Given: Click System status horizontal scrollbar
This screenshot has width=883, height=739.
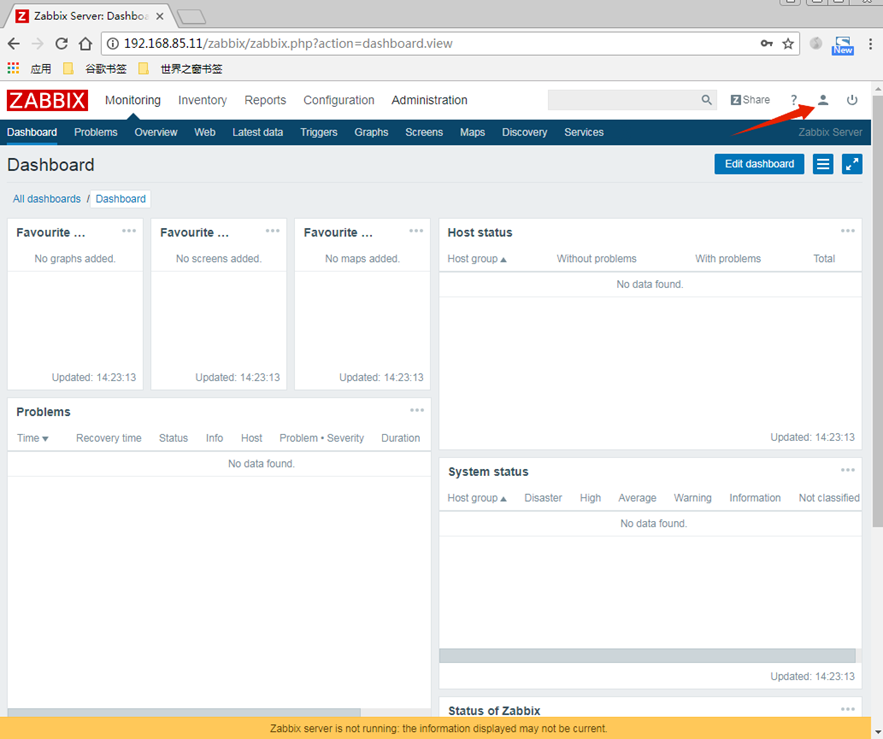Looking at the screenshot, I should coord(647,655).
